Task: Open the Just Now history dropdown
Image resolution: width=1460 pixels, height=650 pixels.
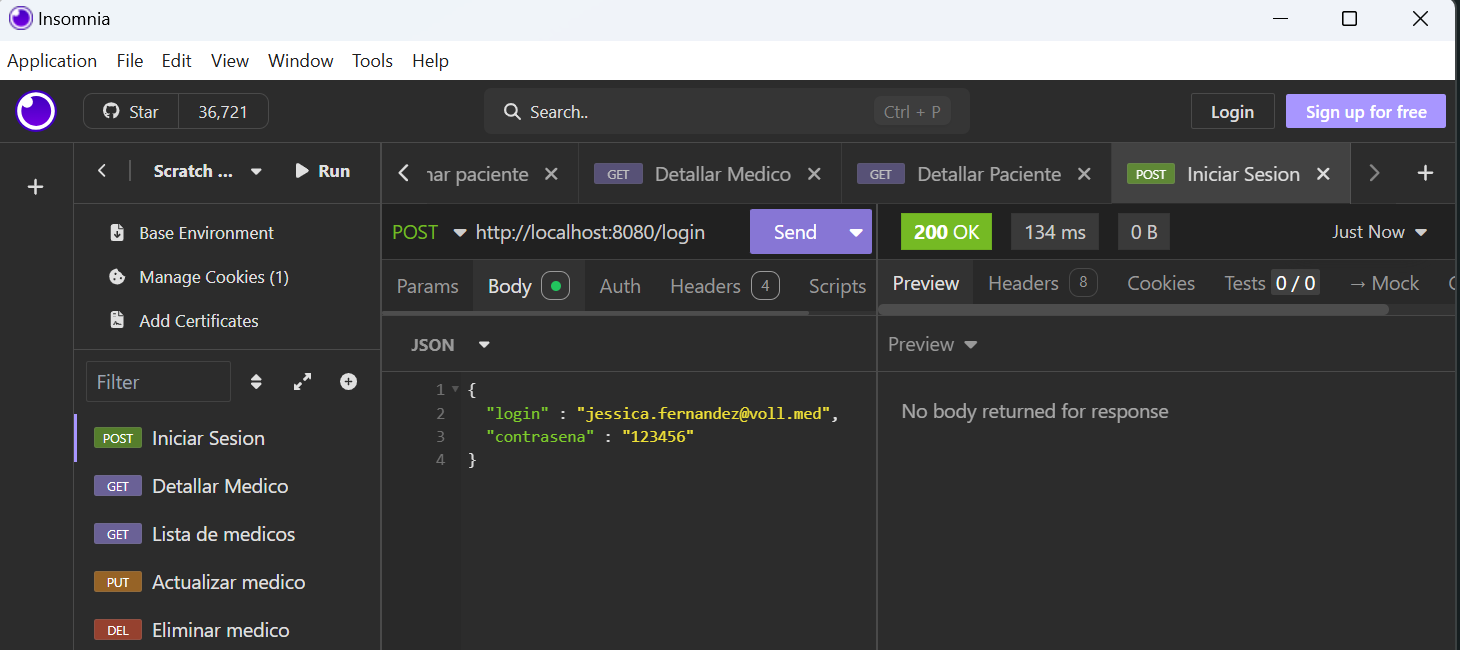Action: point(1382,232)
